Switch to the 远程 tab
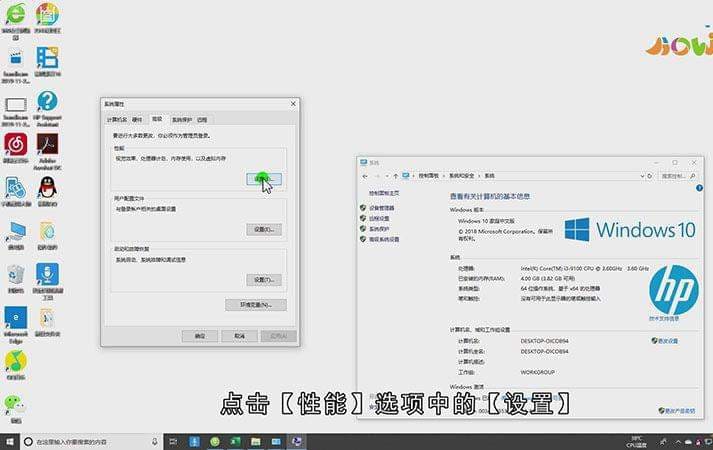 point(202,120)
